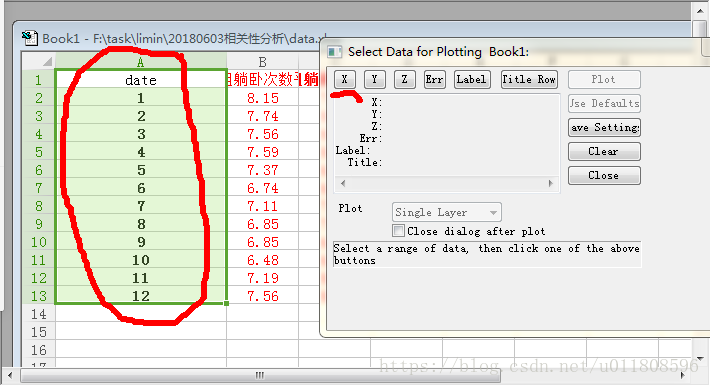
Task: Select cell B2 with value 8.15
Action: tap(262, 98)
